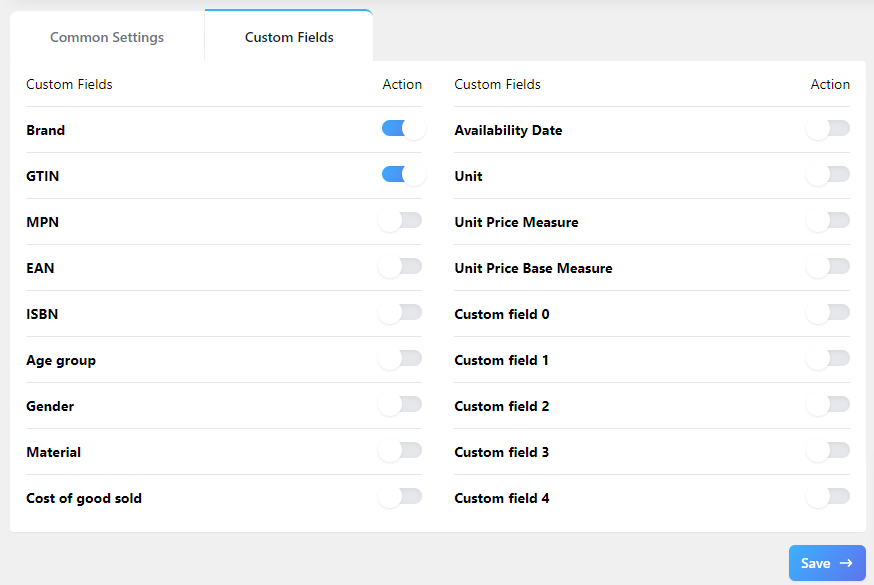The image size is (874, 585).
Task: Turn on Age group field
Action: (x=402, y=359)
